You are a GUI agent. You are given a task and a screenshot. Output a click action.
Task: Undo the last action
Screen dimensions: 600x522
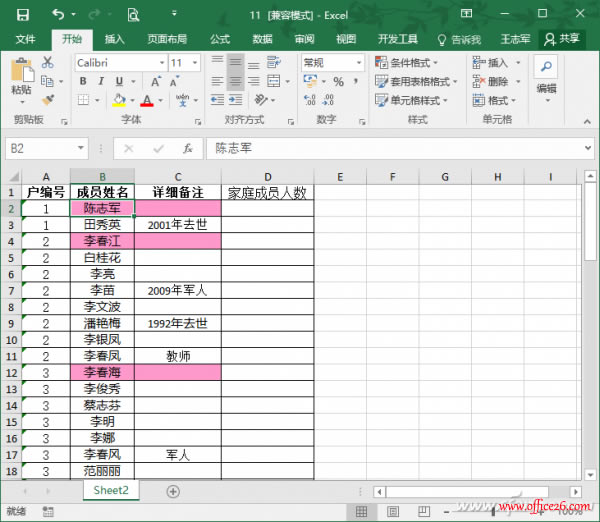59,15
